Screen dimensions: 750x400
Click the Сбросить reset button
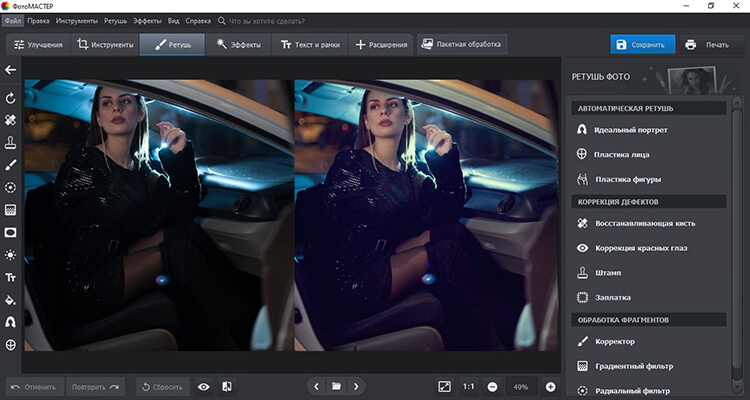(160, 386)
